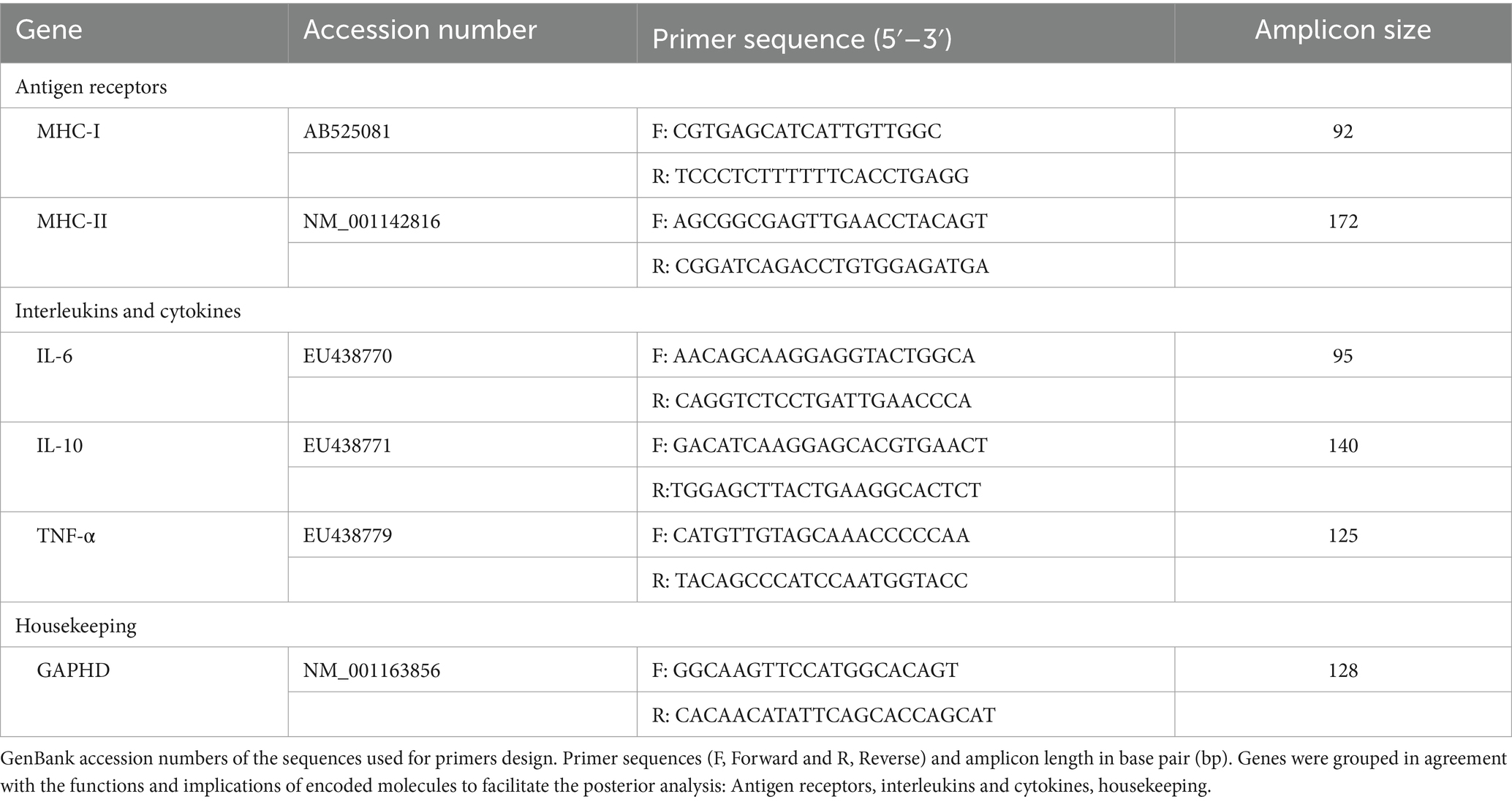Screen dimensions: 1512x802
Task: Click accession number NM_001163856
Action: 372,670
